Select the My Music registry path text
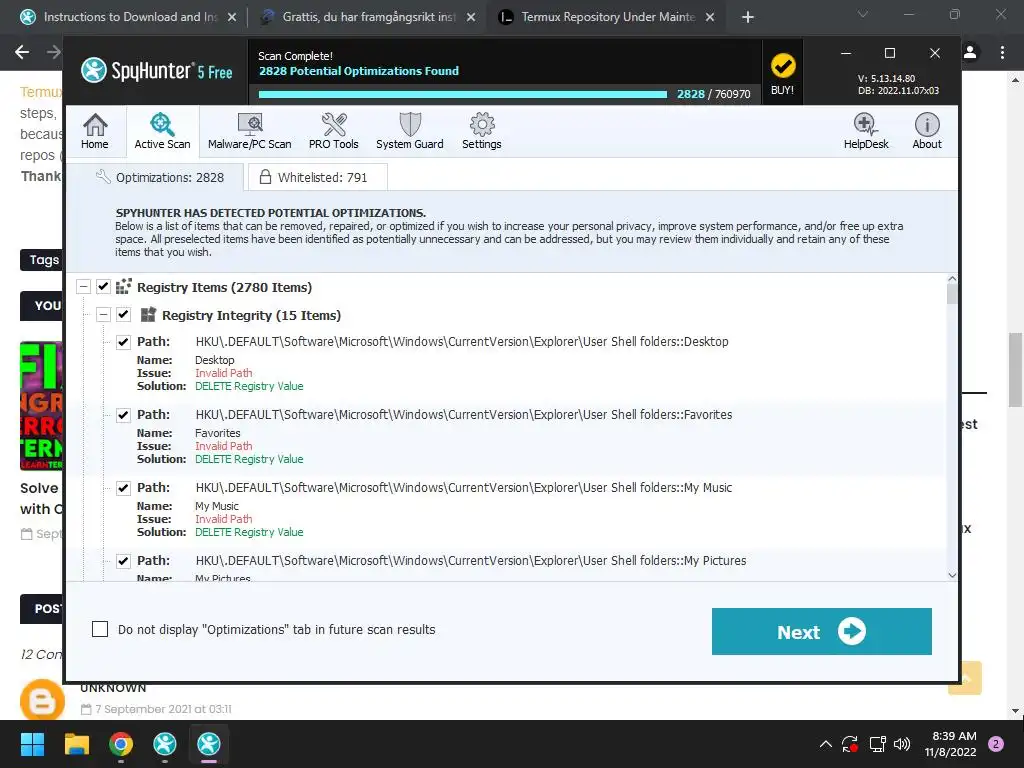The height and width of the screenshot is (768, 1024). coord(464,488)
